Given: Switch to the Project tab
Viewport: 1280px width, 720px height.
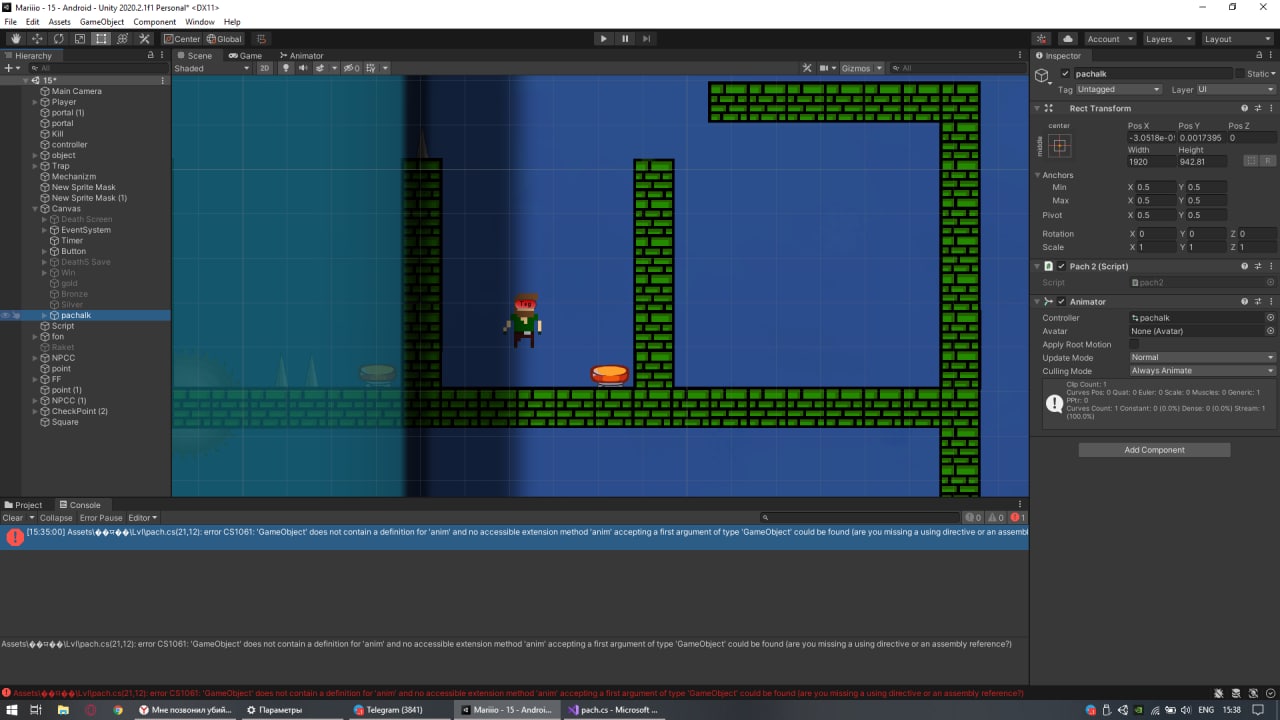Looking at the screenshot, I should coord(24,505).
